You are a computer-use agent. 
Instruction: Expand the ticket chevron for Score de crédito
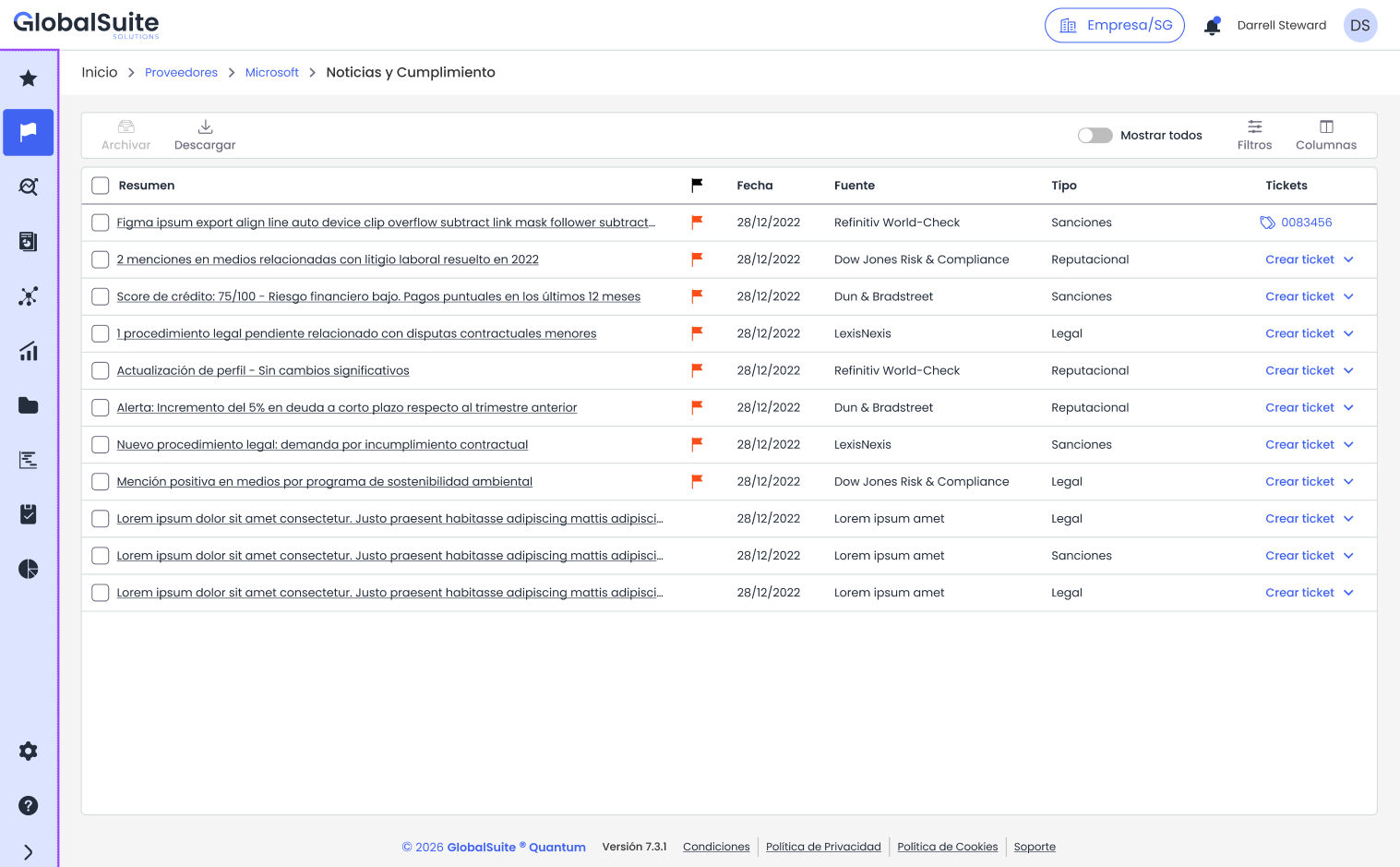coord(1348,296)
